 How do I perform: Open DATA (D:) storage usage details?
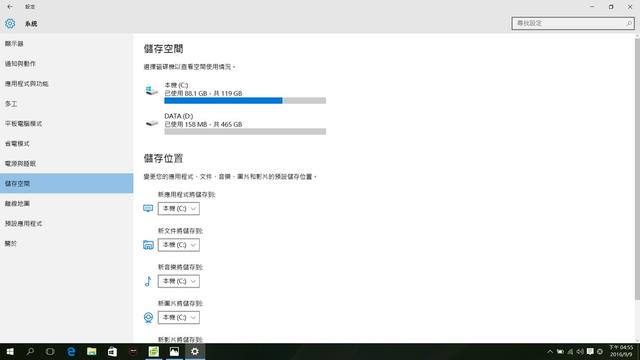tap(235, 124)
